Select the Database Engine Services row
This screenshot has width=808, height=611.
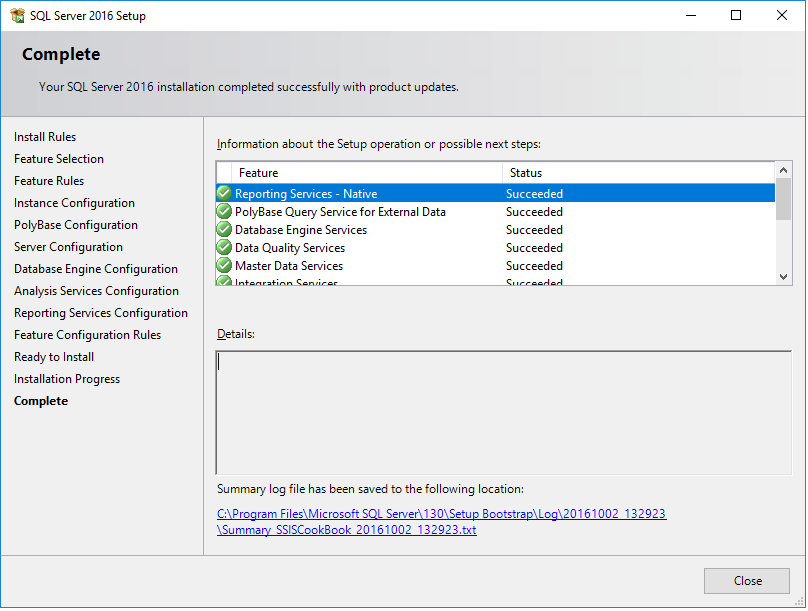tap(495, 229)
